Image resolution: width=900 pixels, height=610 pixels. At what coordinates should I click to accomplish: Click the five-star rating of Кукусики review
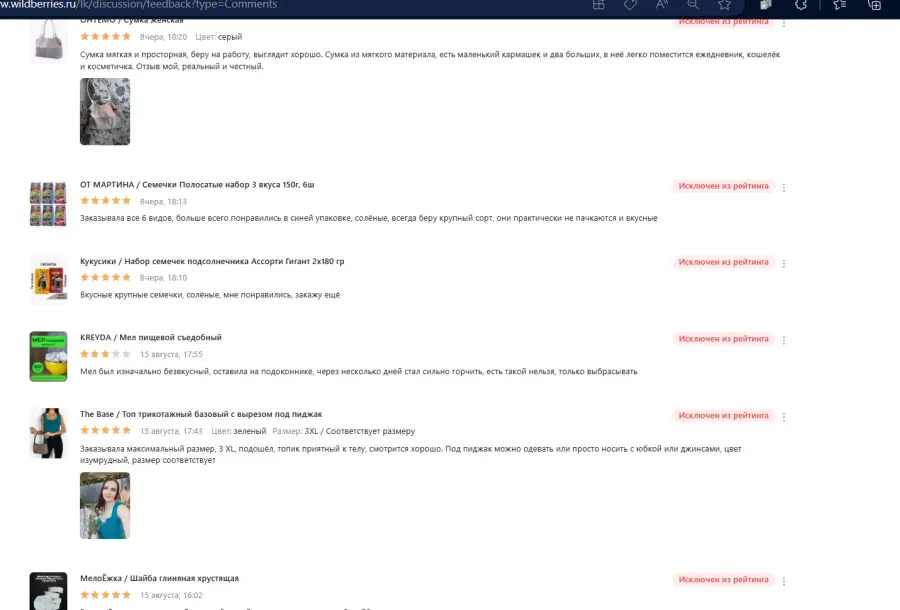(x=106, y=277)
